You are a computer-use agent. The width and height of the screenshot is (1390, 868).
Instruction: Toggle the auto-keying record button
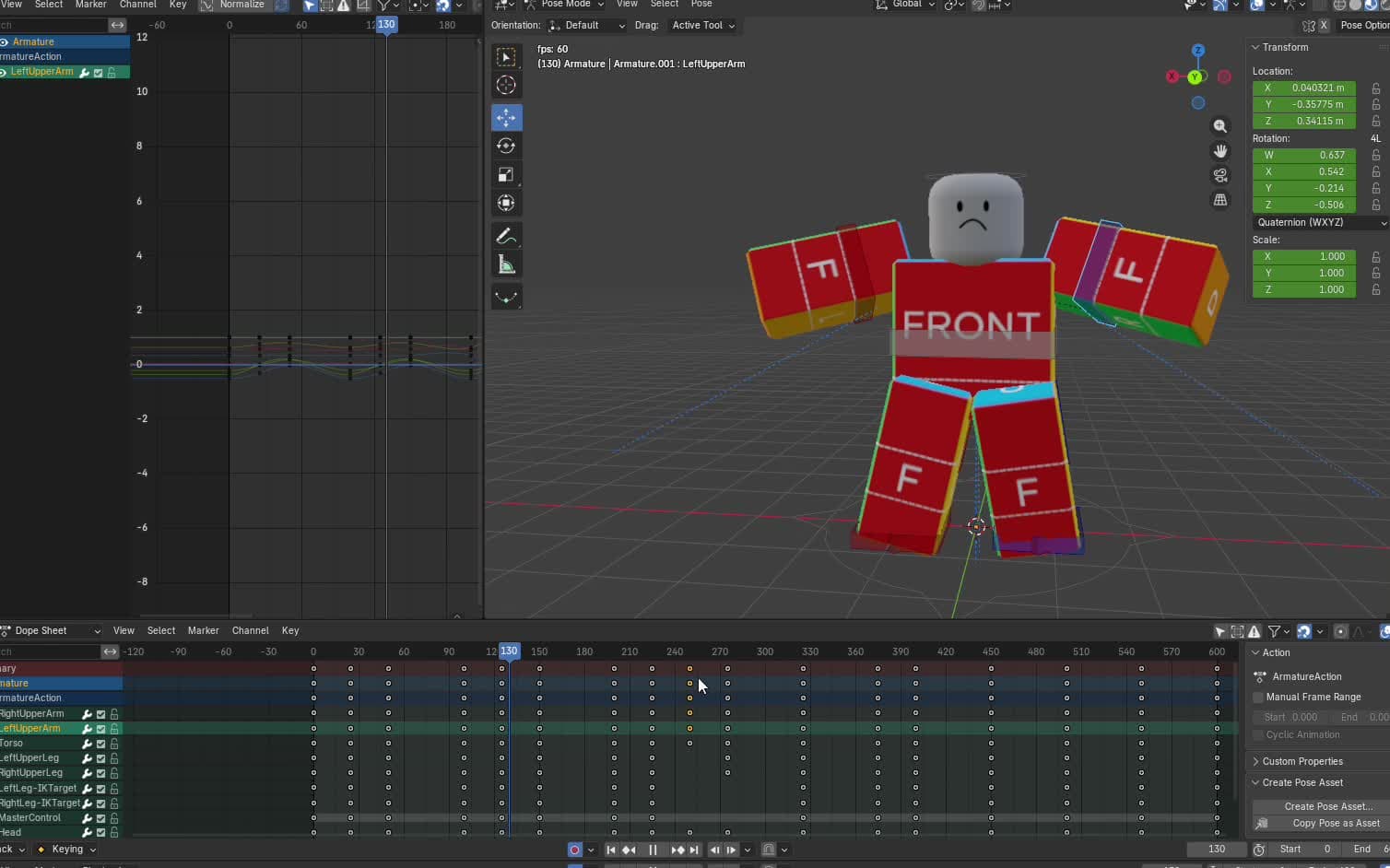pos(574,850)
